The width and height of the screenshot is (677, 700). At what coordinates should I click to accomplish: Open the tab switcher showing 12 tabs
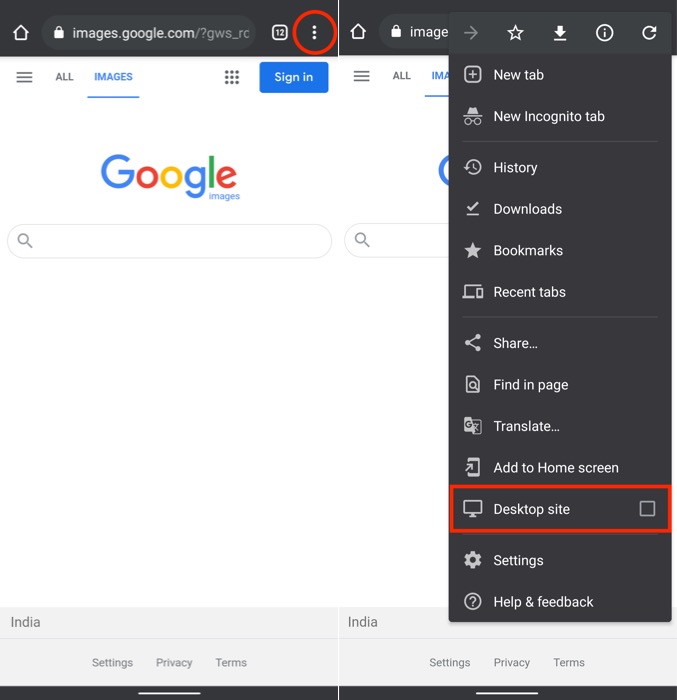coord(280,33)
